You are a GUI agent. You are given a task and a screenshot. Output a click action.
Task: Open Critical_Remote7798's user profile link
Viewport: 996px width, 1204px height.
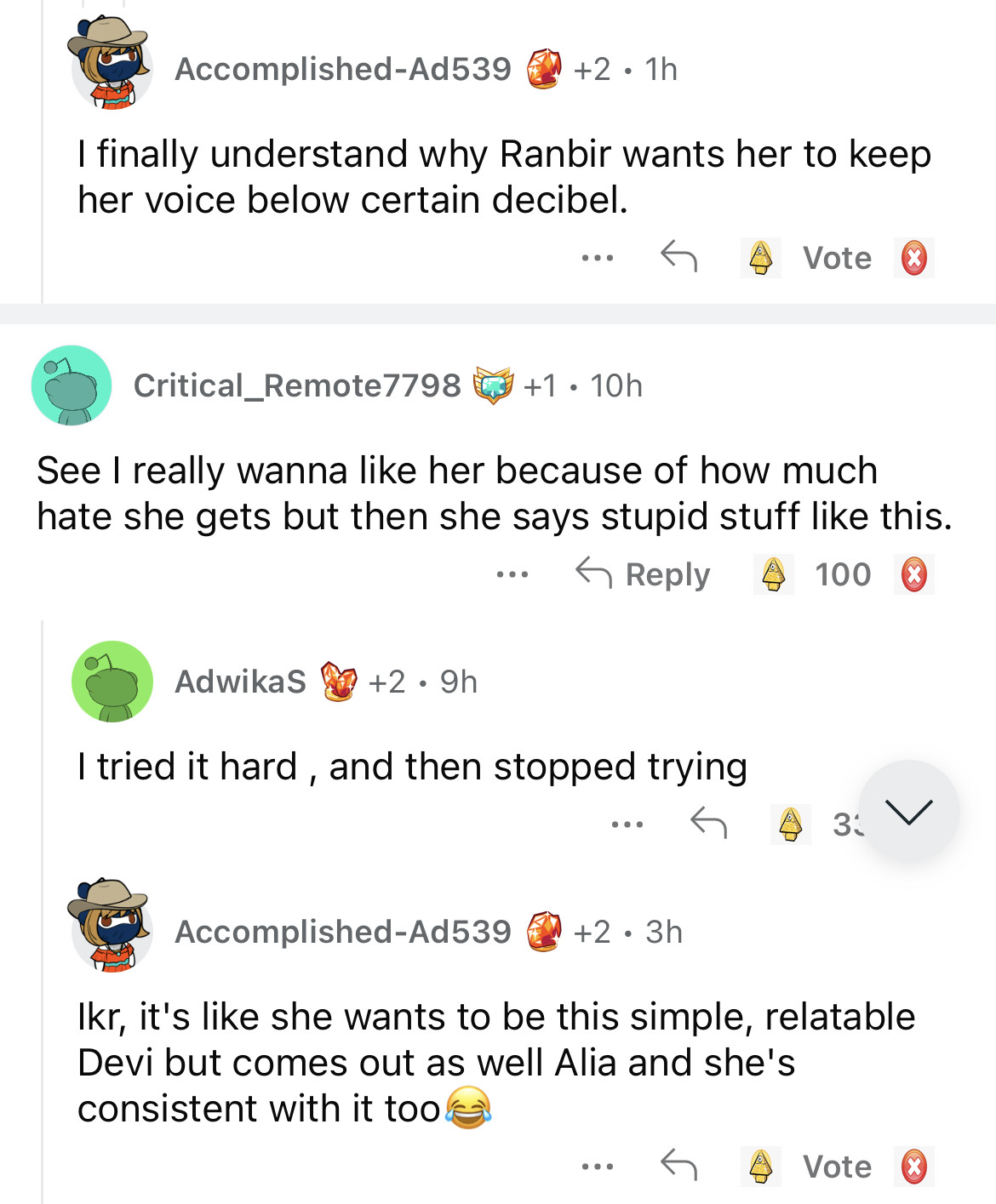tap(297, 385)
